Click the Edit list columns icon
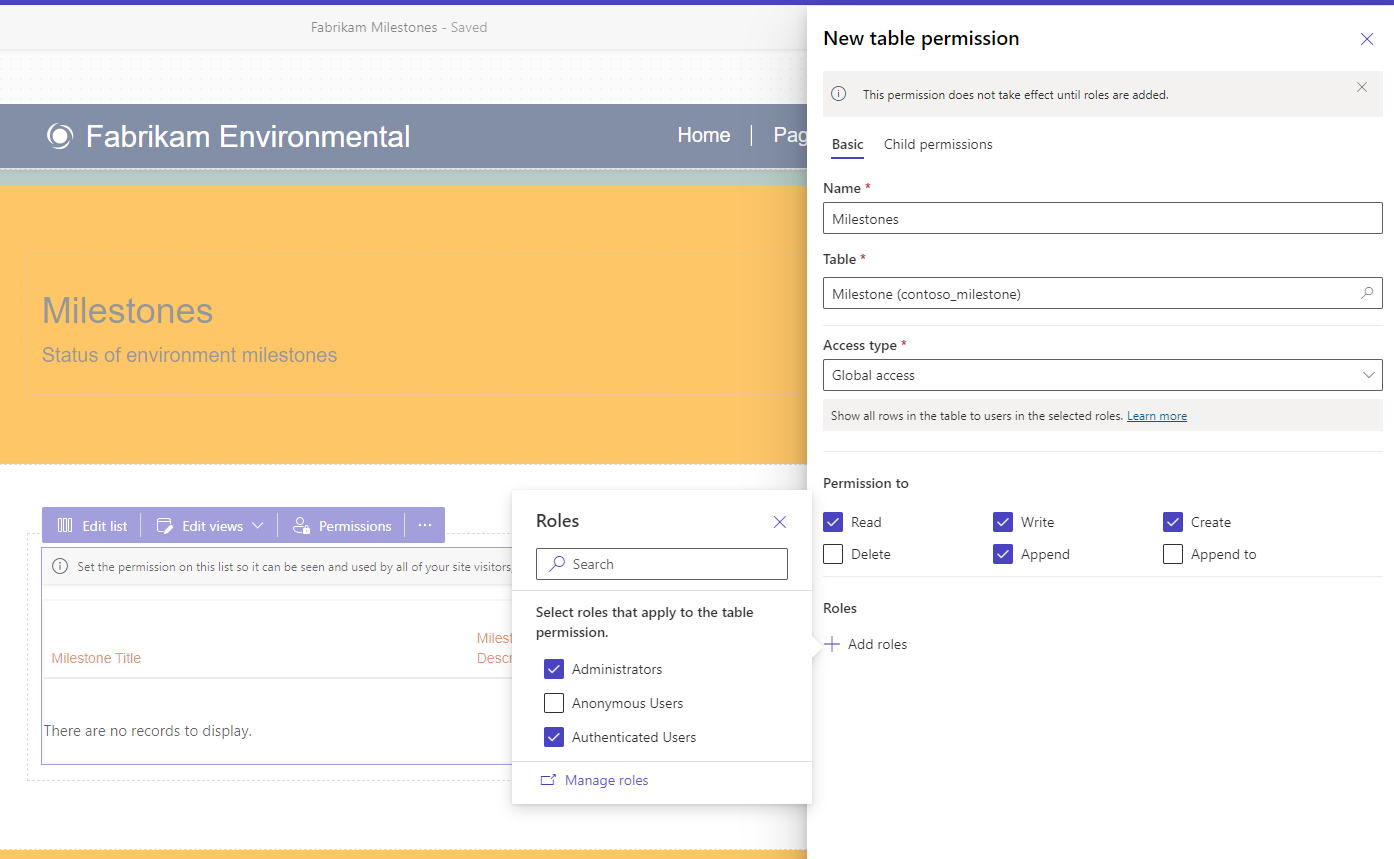Viewport: 1394px width, 859px height. point(65,526)
